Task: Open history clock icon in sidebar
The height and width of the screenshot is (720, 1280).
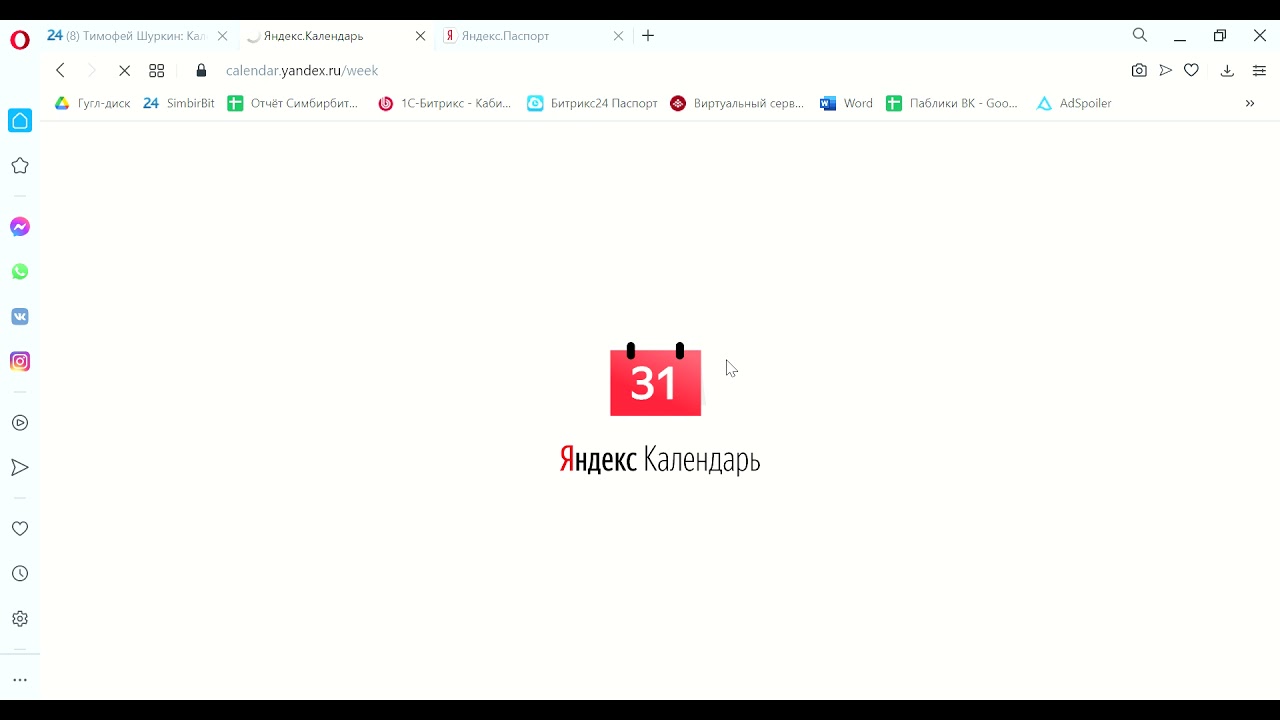Action: pyautogui.click(x=20, y=574)
